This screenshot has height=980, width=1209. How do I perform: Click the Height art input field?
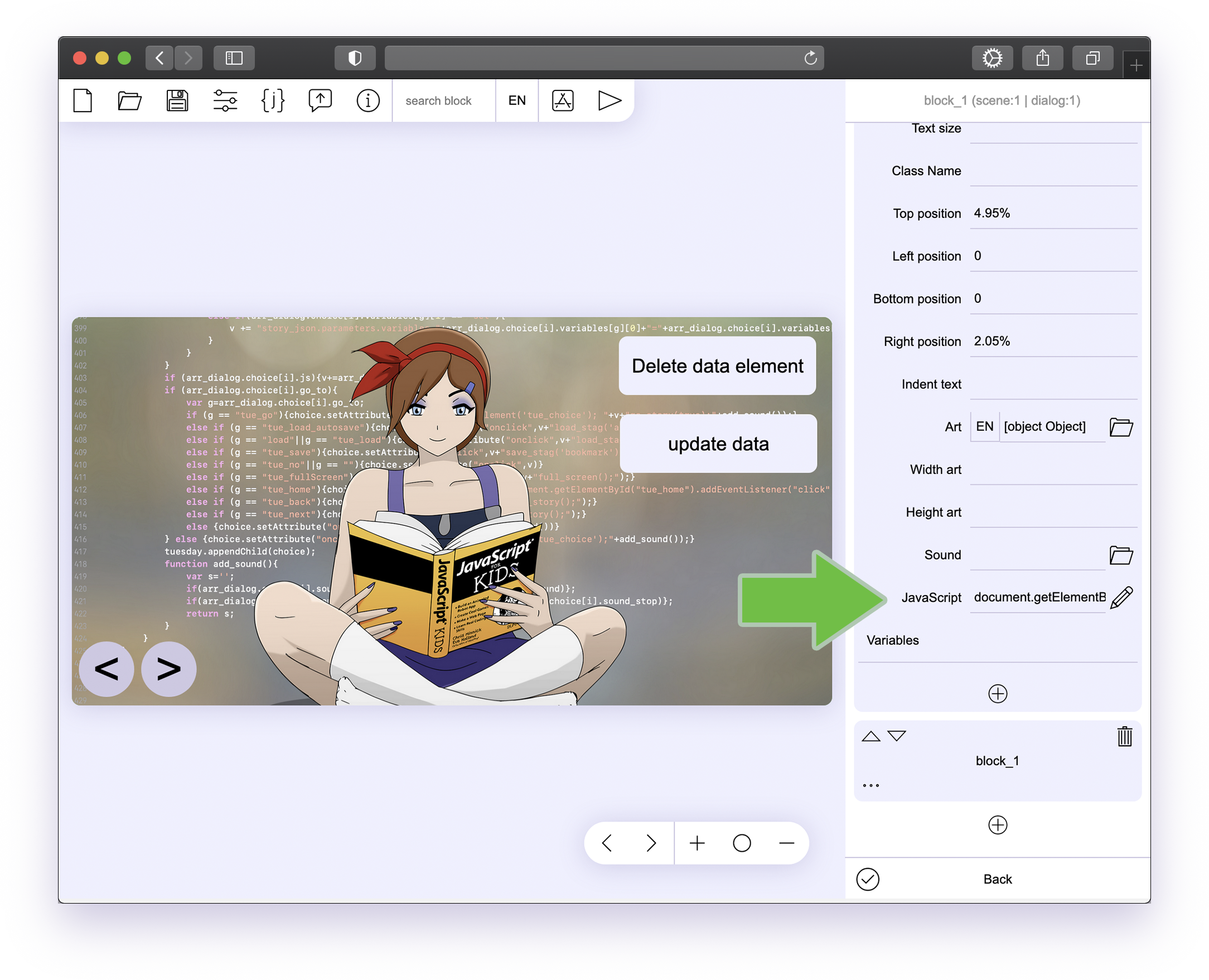pos(1053,513)
